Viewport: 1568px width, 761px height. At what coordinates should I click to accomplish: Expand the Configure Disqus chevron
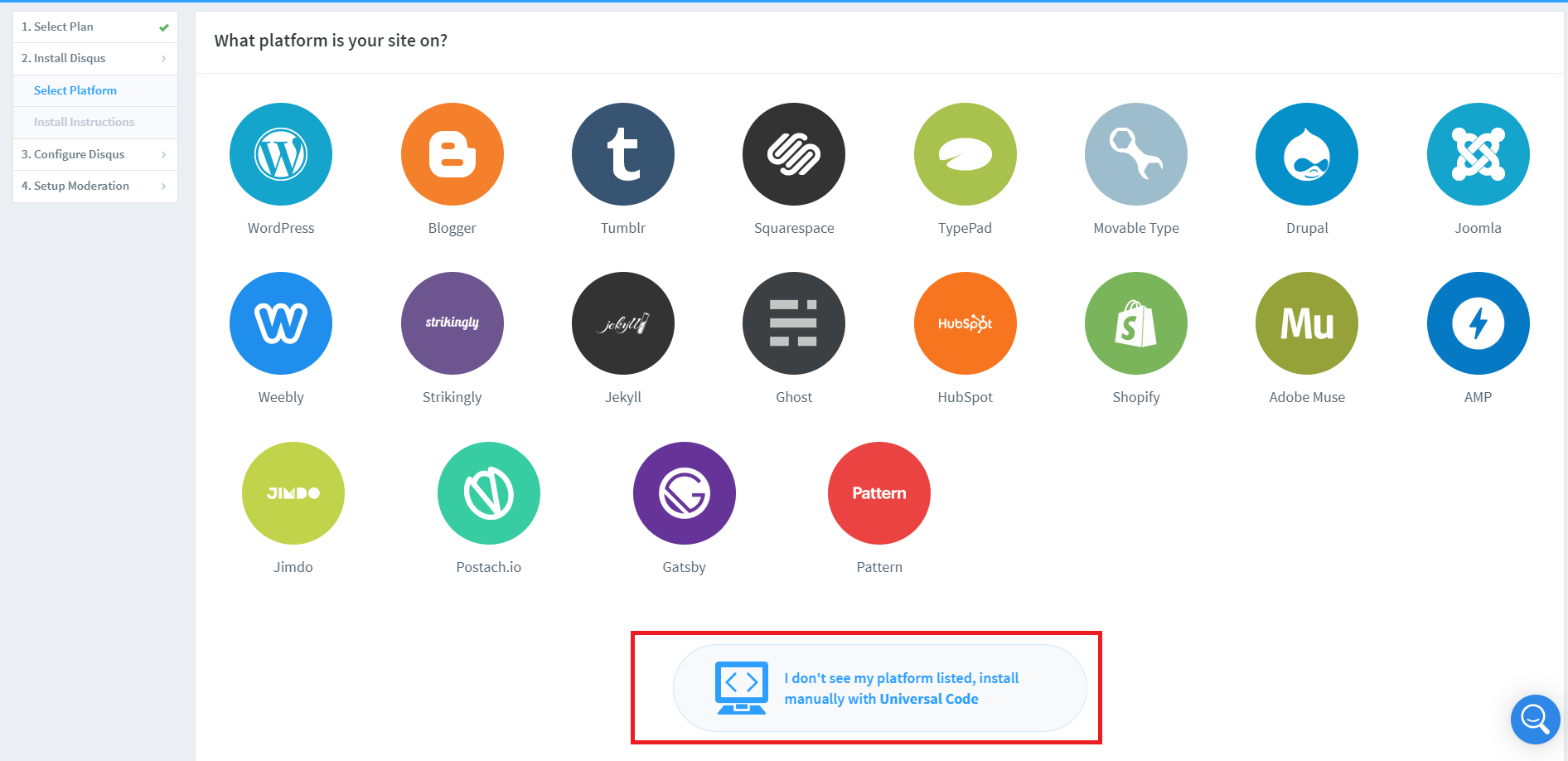[163, 154]
